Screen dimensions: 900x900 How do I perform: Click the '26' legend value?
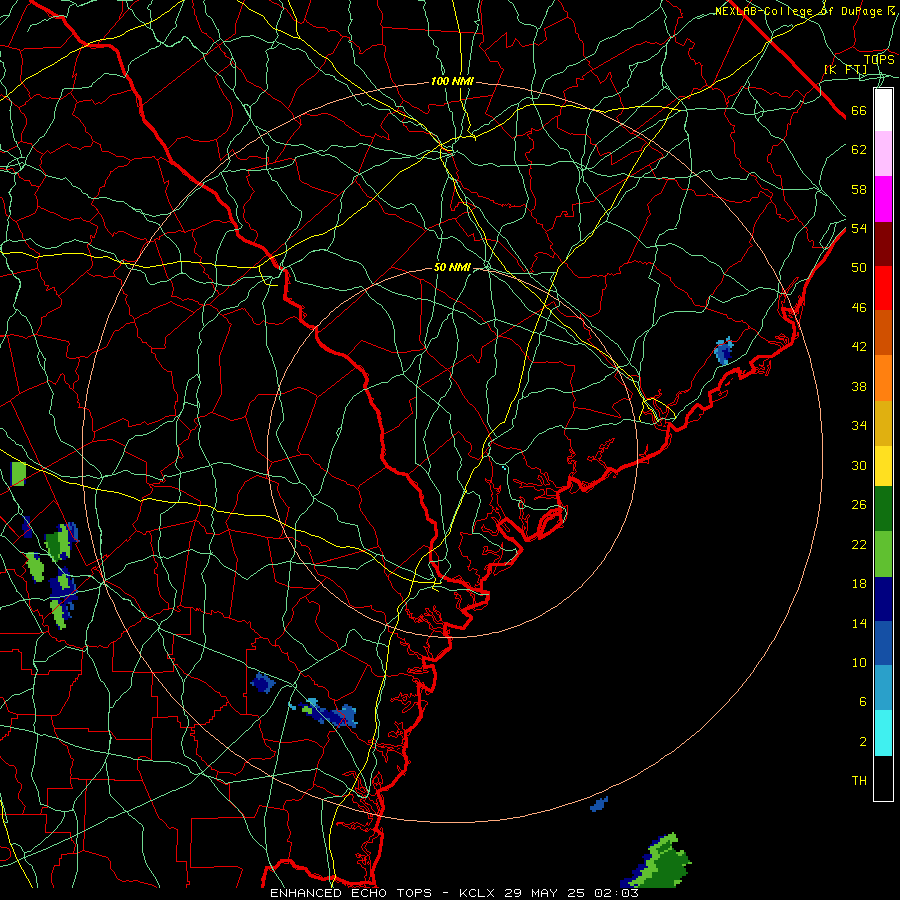coord(859,505)
